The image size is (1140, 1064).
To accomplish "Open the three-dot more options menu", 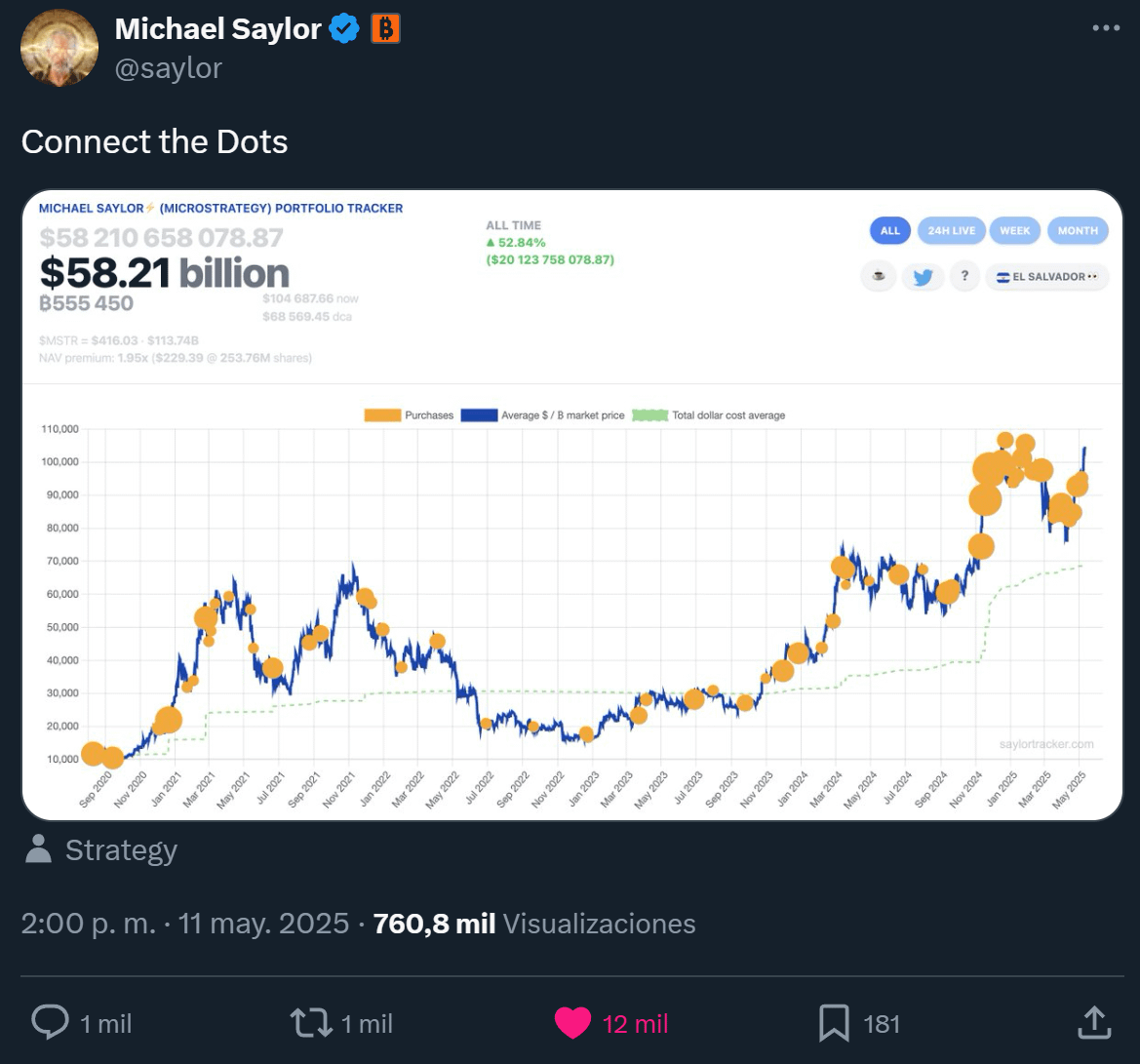I will pos(1105,27).
